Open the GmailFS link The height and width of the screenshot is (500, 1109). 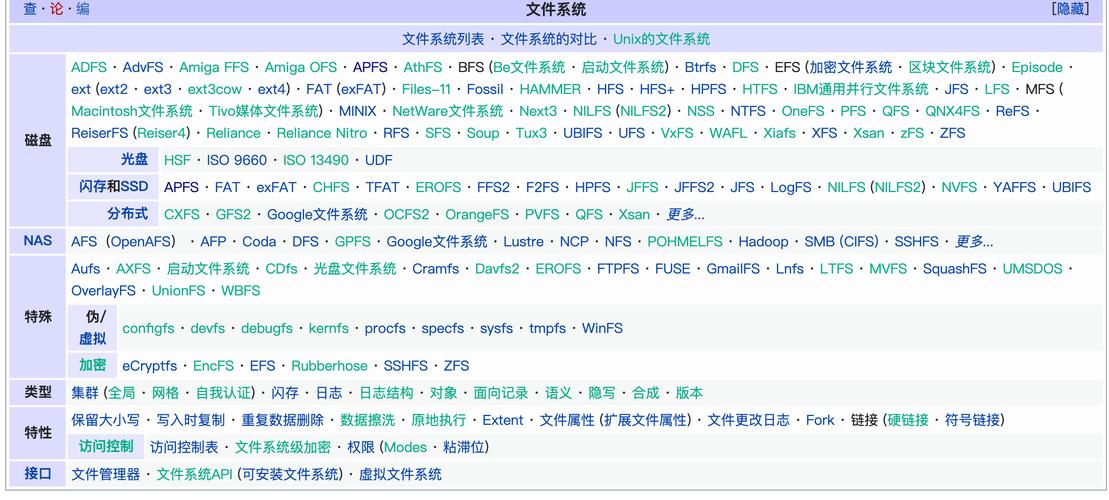coord(733,269)
